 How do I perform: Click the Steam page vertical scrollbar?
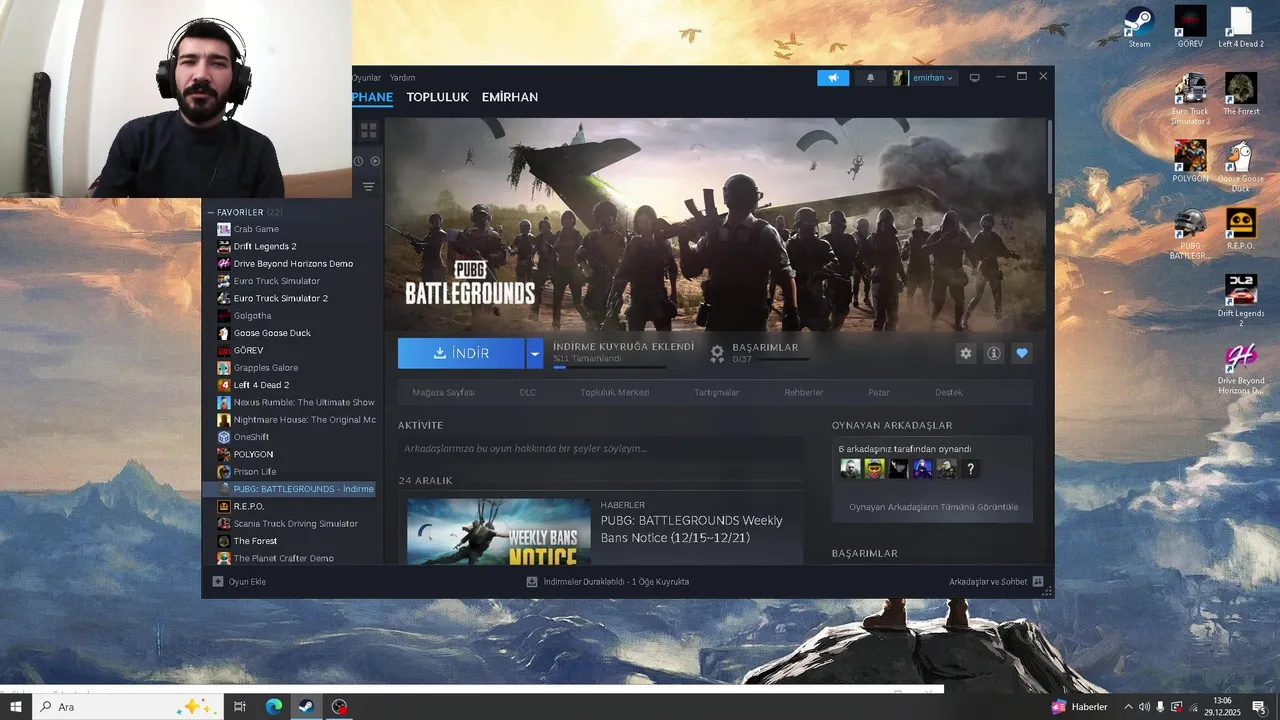1049,157
